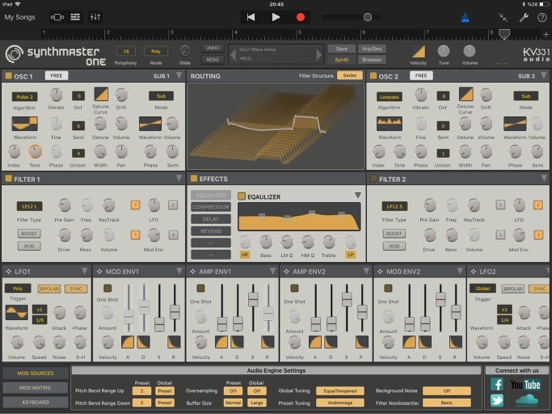The image size is (552, 414).
Task: Toggle LFO1 BIPOLAR button
Action: (x=49, y=289)
